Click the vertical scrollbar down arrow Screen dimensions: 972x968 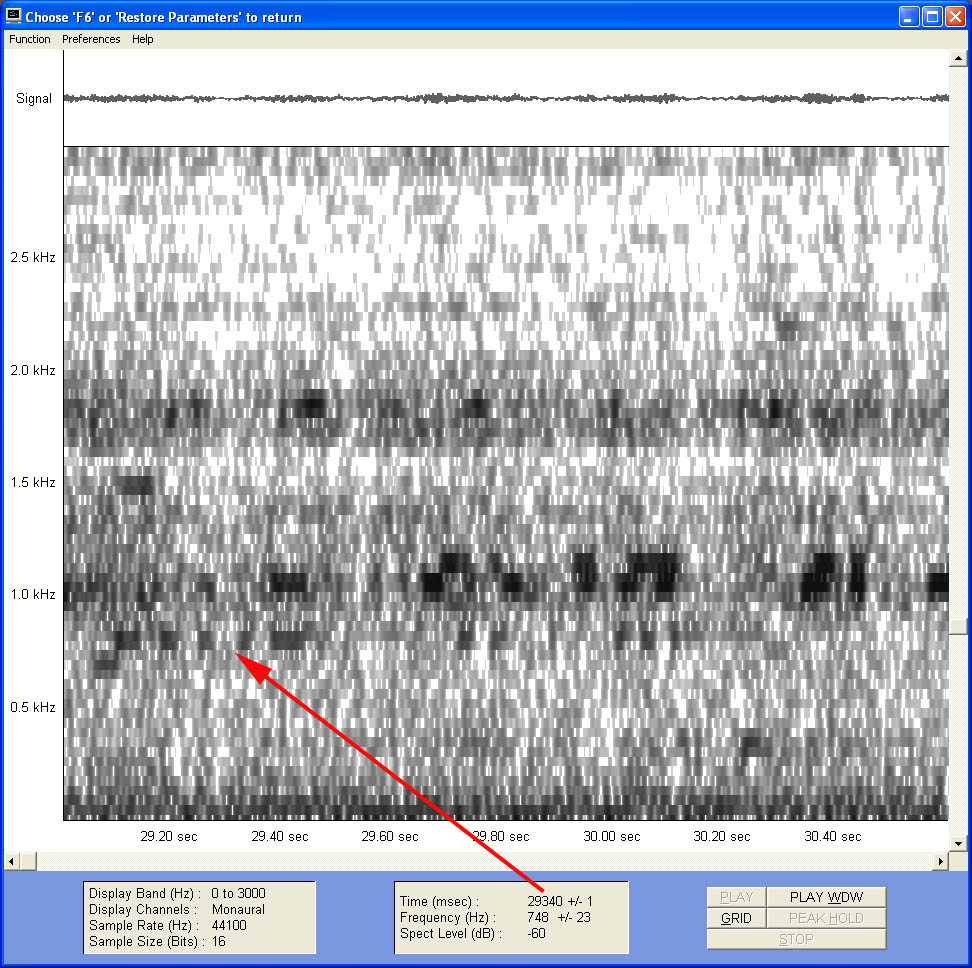(x=958, y=843)
